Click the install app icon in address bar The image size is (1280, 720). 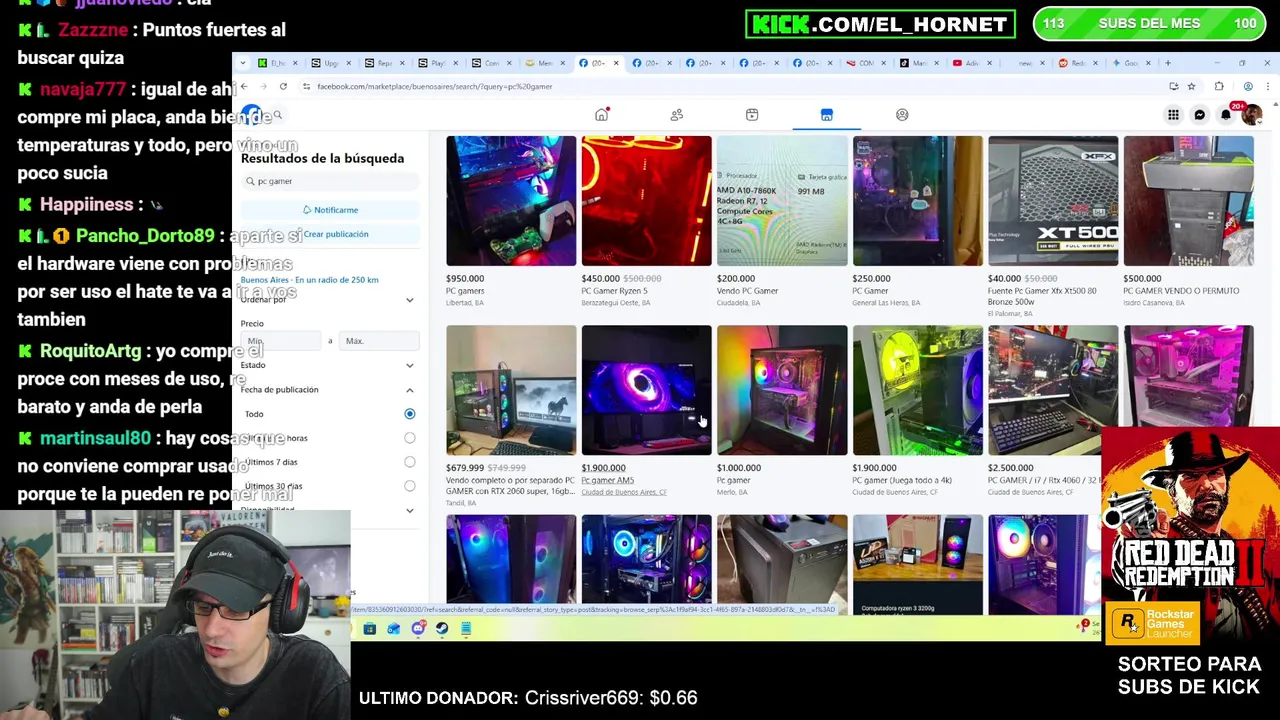tap(1173, 86)
